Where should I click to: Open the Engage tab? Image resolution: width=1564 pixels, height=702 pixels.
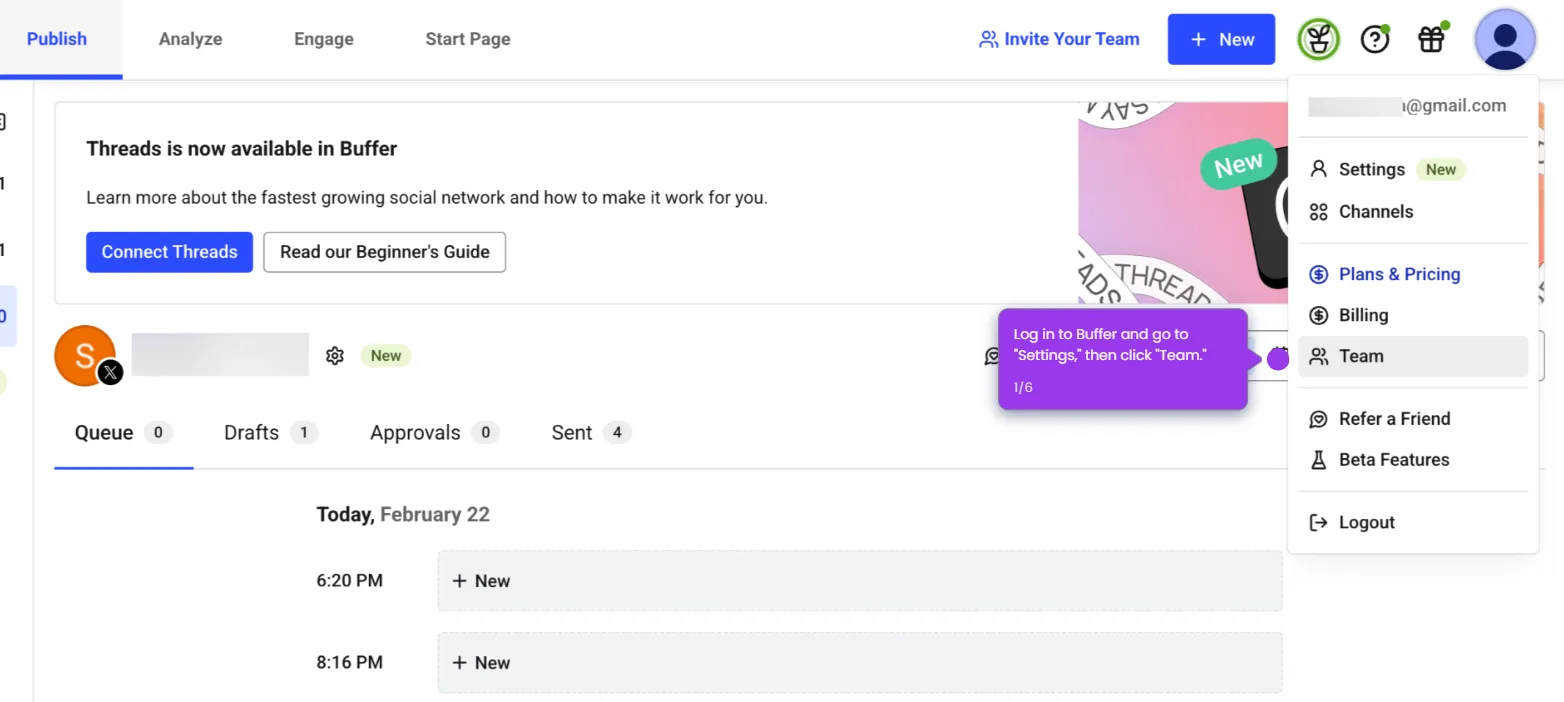pos(324,39)
